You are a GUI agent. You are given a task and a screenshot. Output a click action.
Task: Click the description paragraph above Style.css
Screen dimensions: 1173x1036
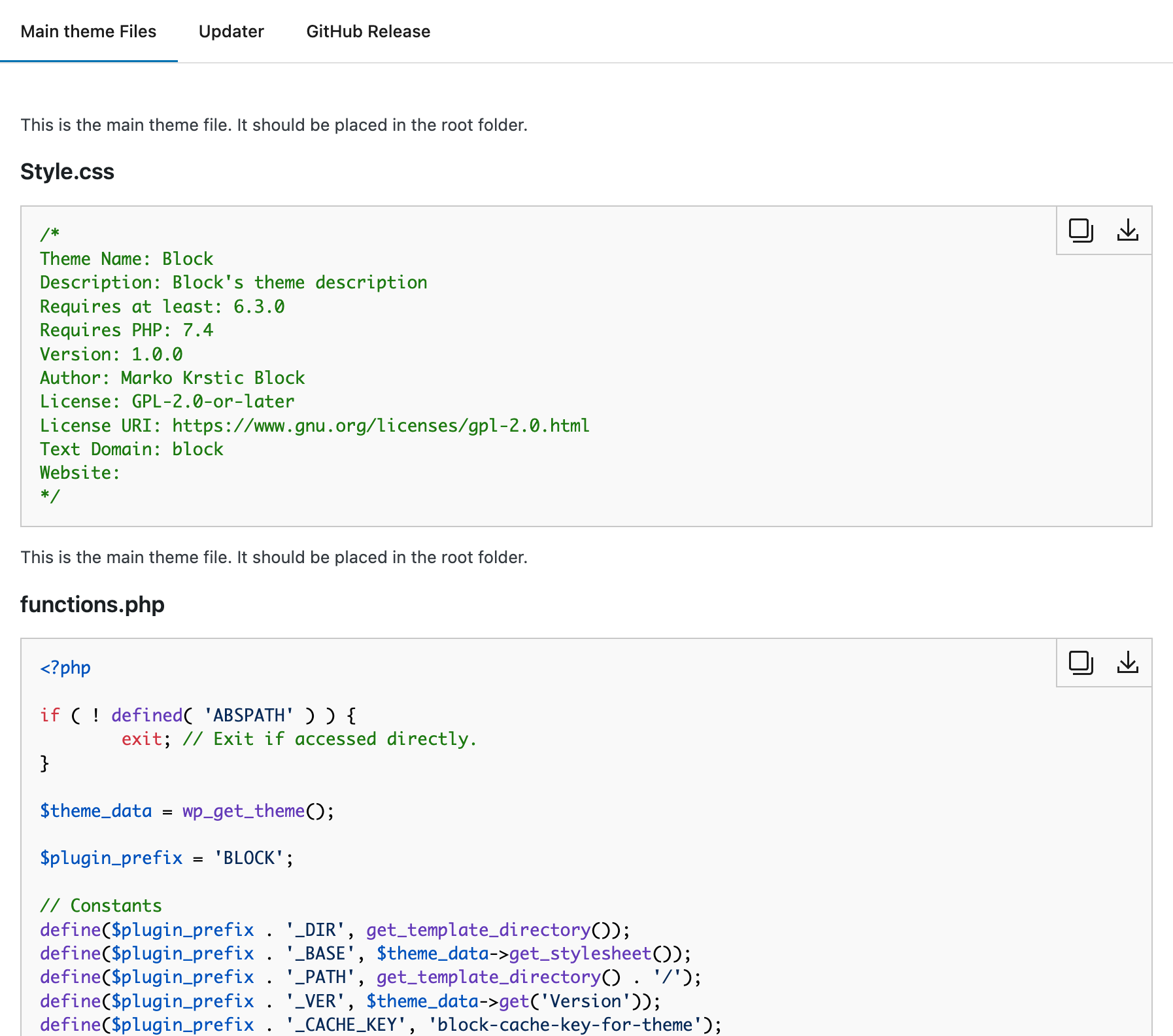click(x=274, y=125)
